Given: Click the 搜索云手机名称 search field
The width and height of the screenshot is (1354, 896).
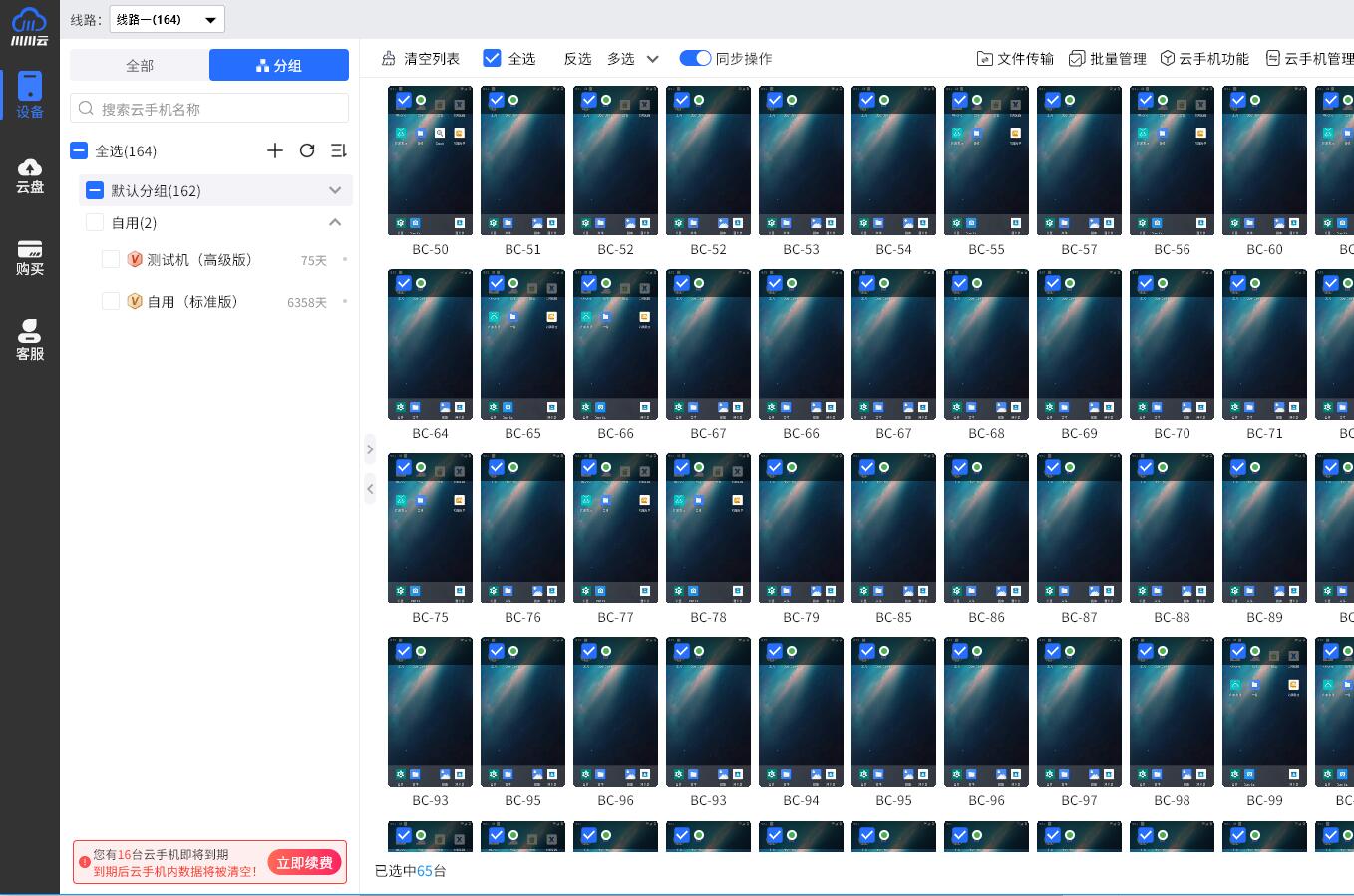Looking at the screenshot, I should click(x=209, y=108).
